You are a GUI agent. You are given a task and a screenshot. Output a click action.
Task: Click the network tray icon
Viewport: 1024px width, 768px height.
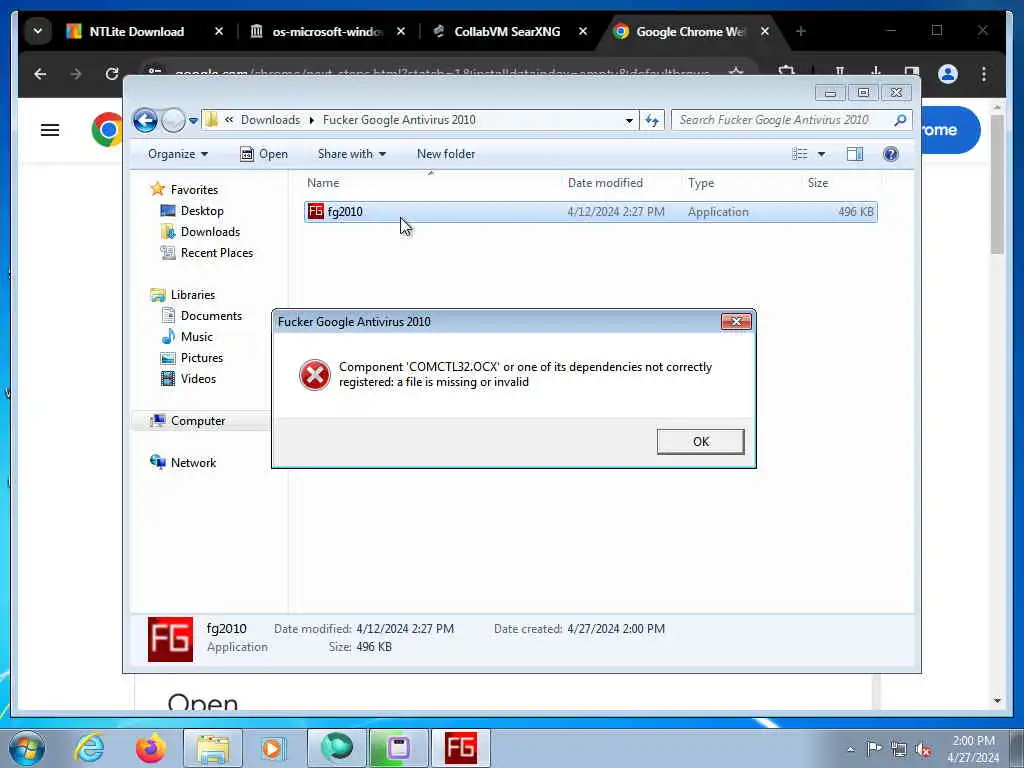coord(899,750)
